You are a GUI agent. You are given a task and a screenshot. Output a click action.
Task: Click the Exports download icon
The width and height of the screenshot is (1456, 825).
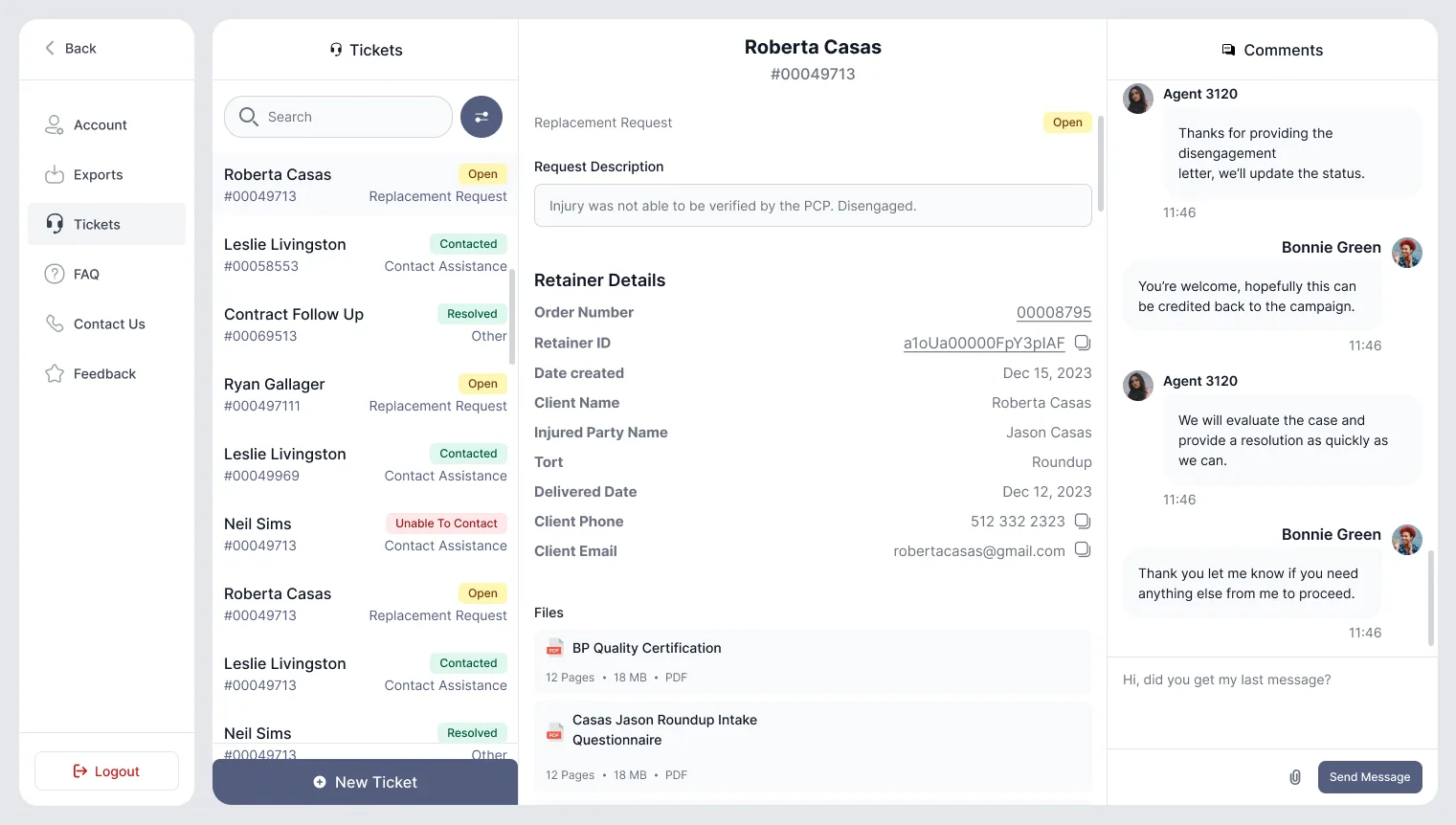55,174
